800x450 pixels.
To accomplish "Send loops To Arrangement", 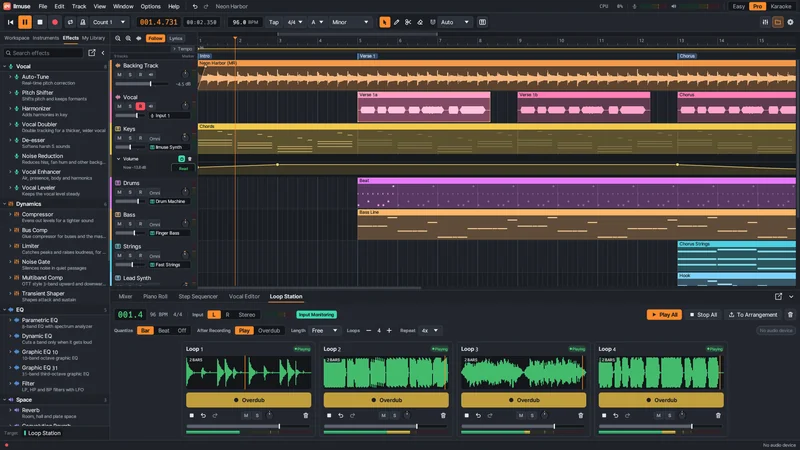I will point(753,315).
